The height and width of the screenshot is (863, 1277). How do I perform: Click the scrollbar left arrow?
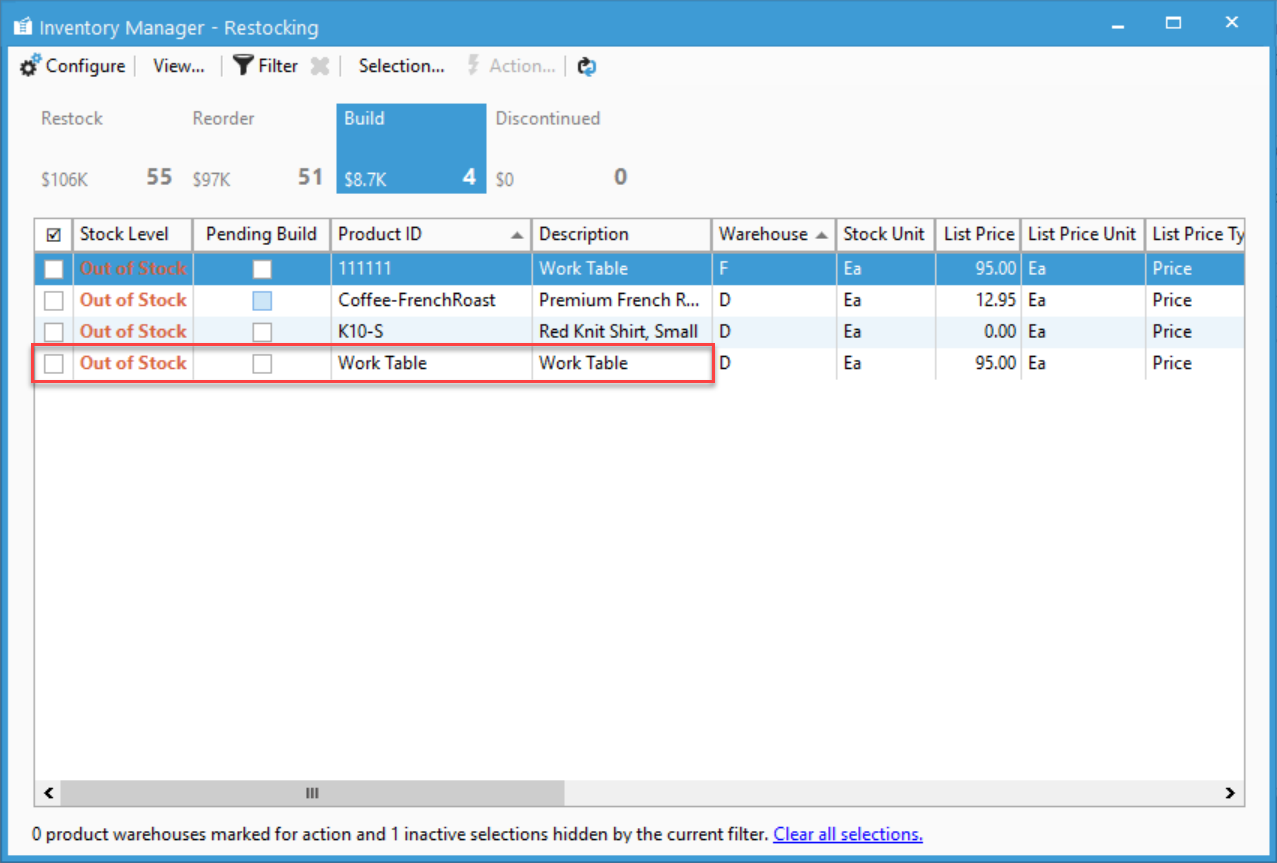(47, 793)
